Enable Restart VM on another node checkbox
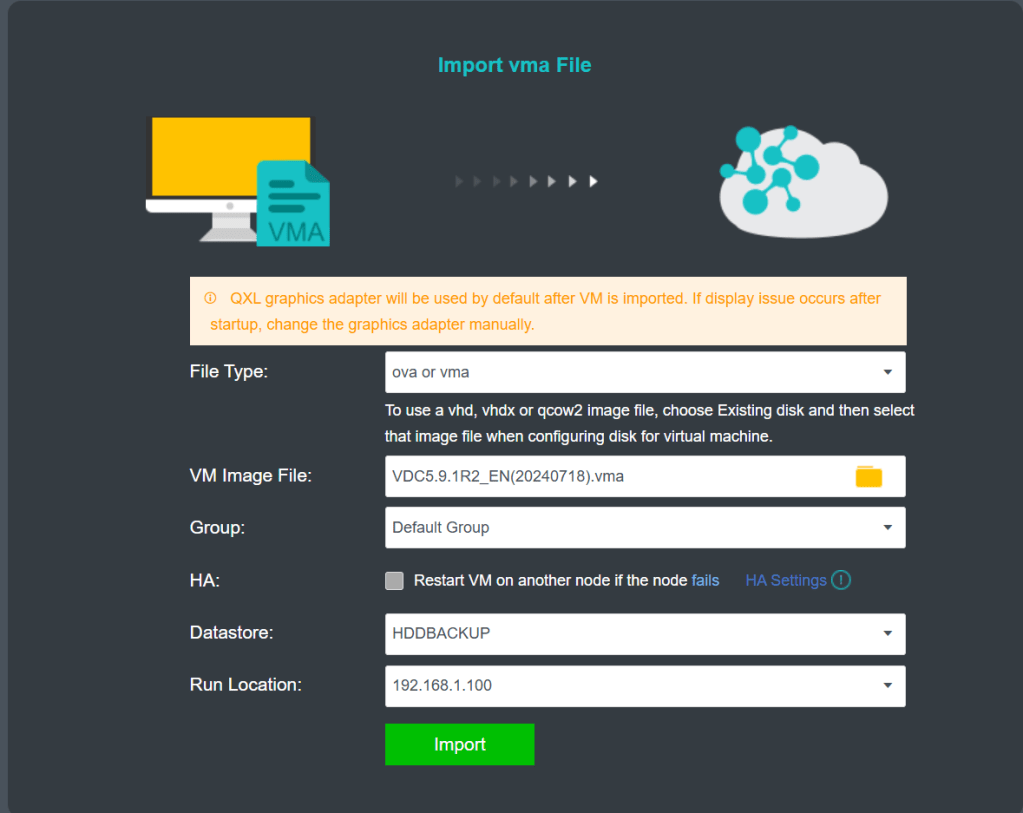Screen dimensions: 1023x813 394,581
